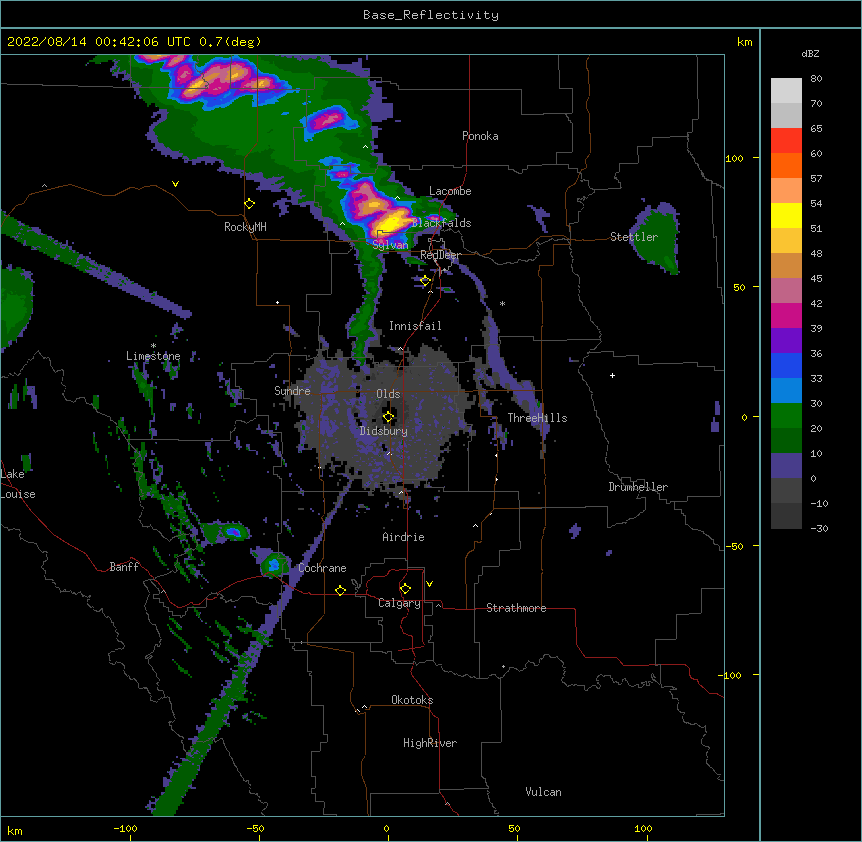Pick the purple 36-39 dBZ legend swatch
This screenshot has height=842, width=862.
pos(786,341)
